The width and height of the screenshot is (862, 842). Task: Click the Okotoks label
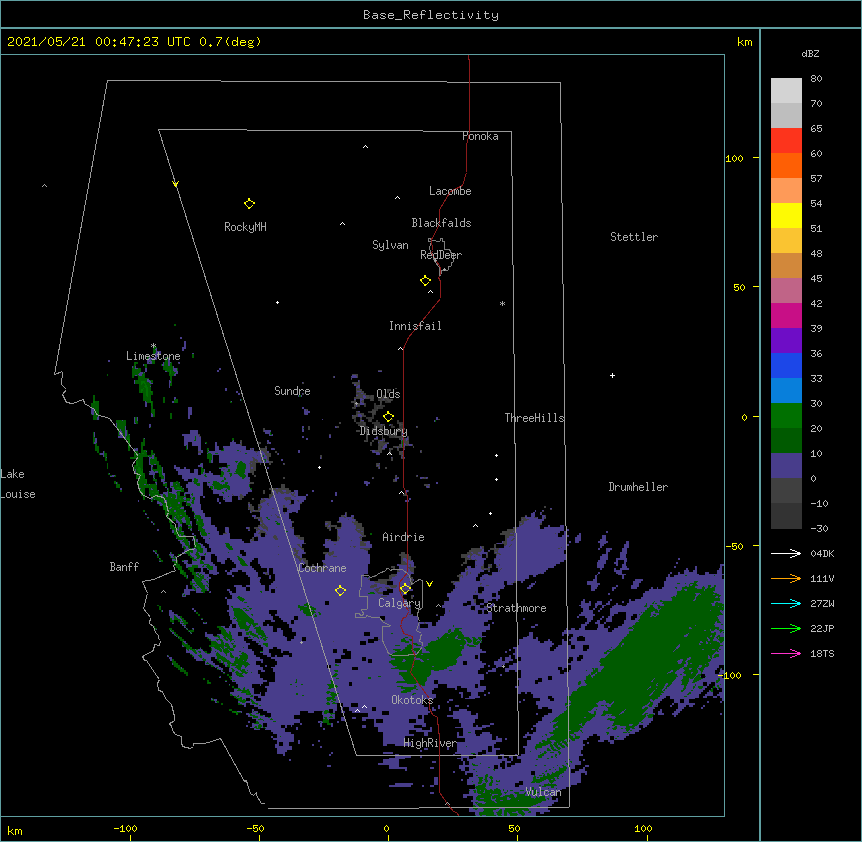[412, 700]
